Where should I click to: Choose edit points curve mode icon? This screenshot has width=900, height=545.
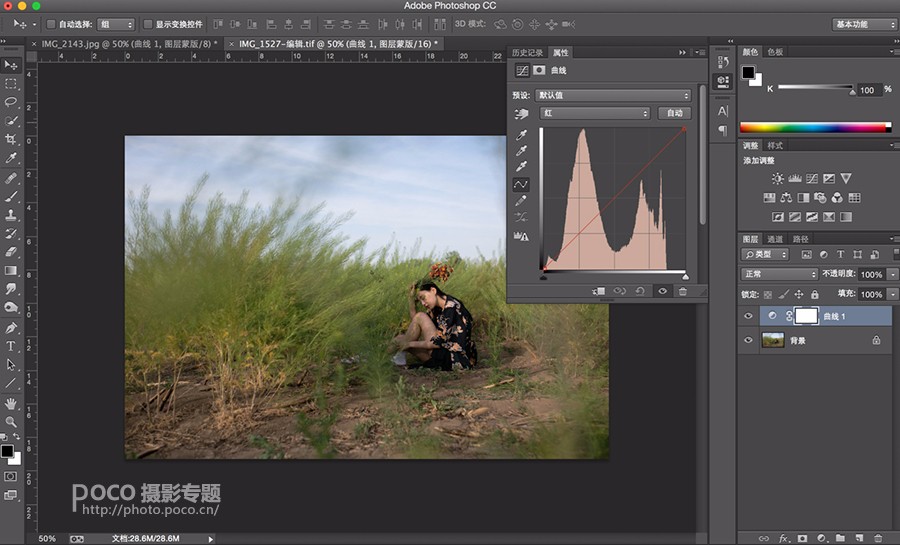click(x=521, y=184)
